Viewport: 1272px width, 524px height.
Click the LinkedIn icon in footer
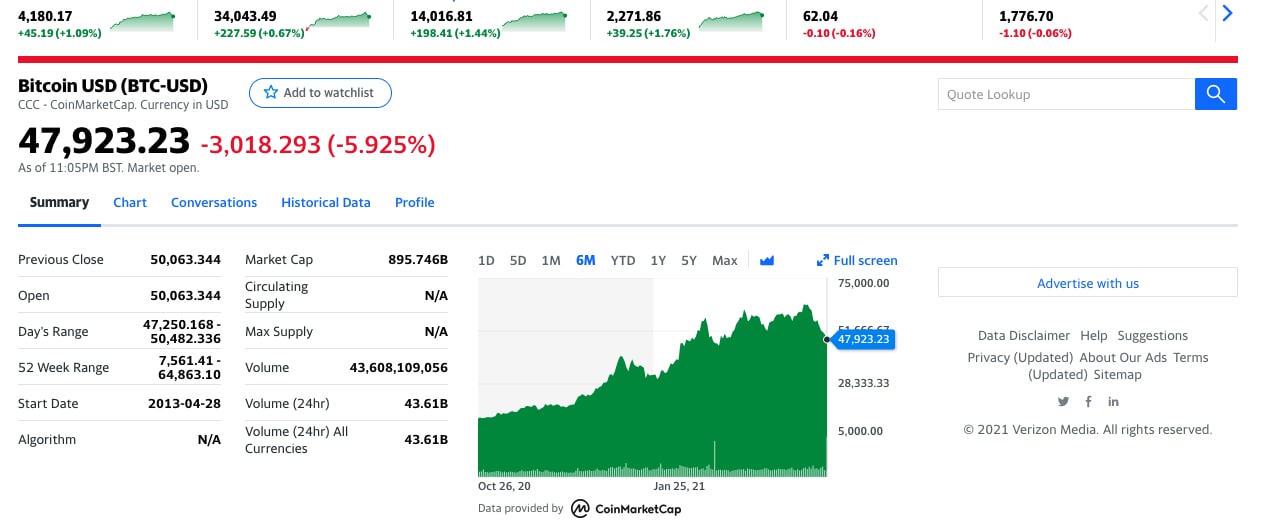pos(1113,401)
